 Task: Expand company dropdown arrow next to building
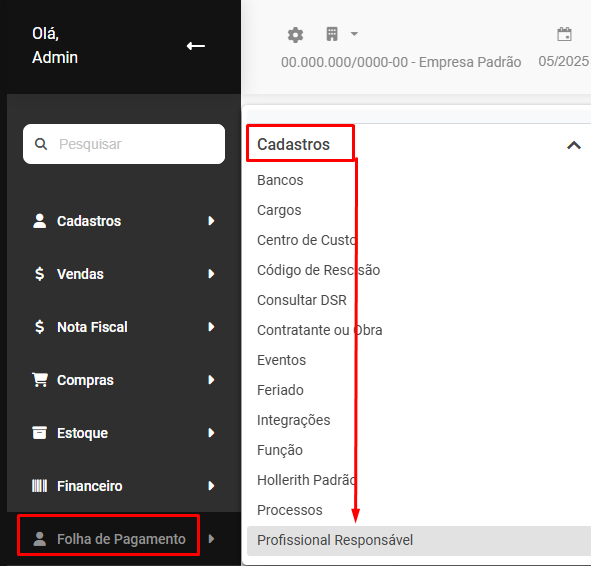pos(354,34)
